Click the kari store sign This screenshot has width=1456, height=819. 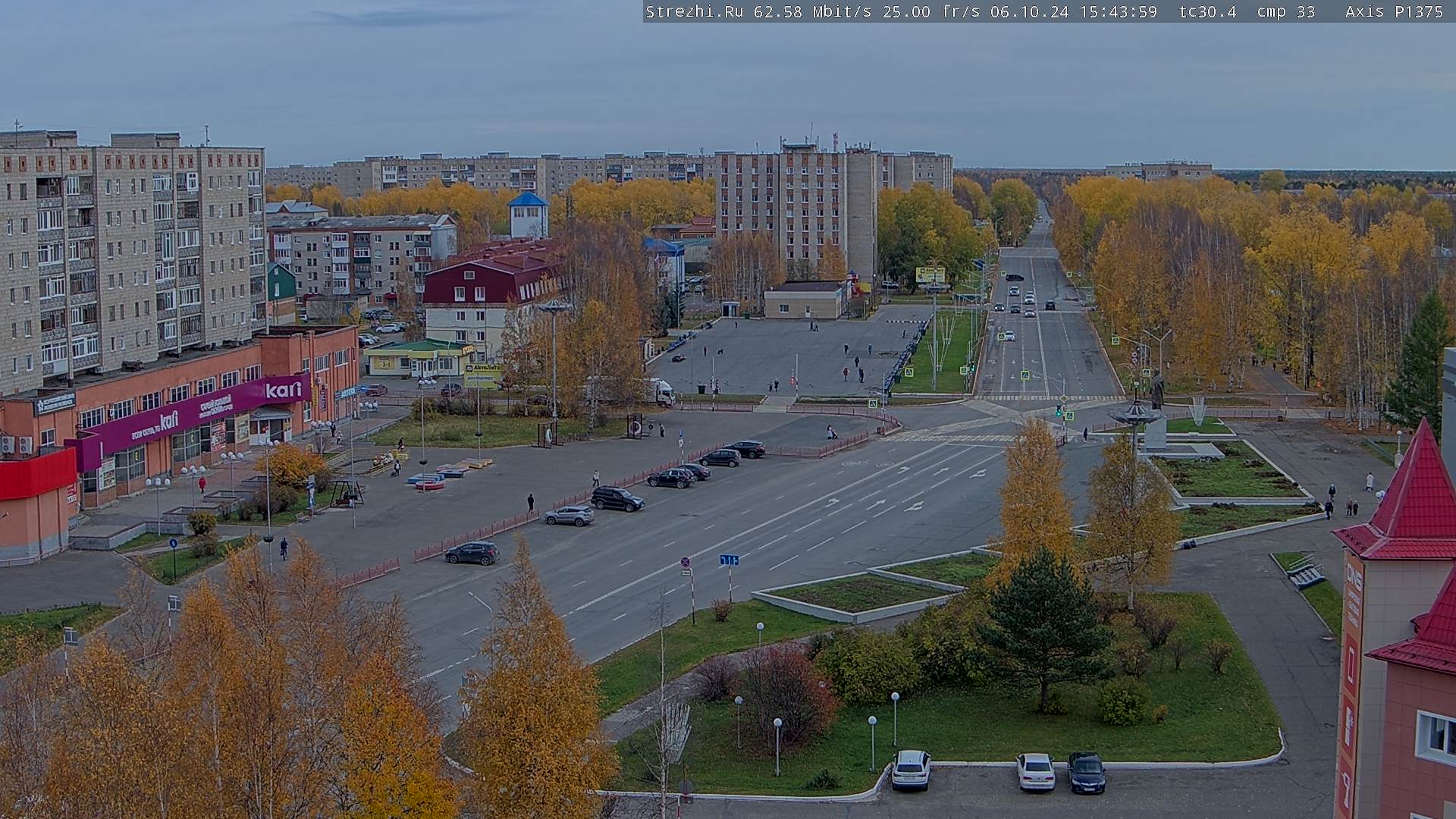[284, 391]
